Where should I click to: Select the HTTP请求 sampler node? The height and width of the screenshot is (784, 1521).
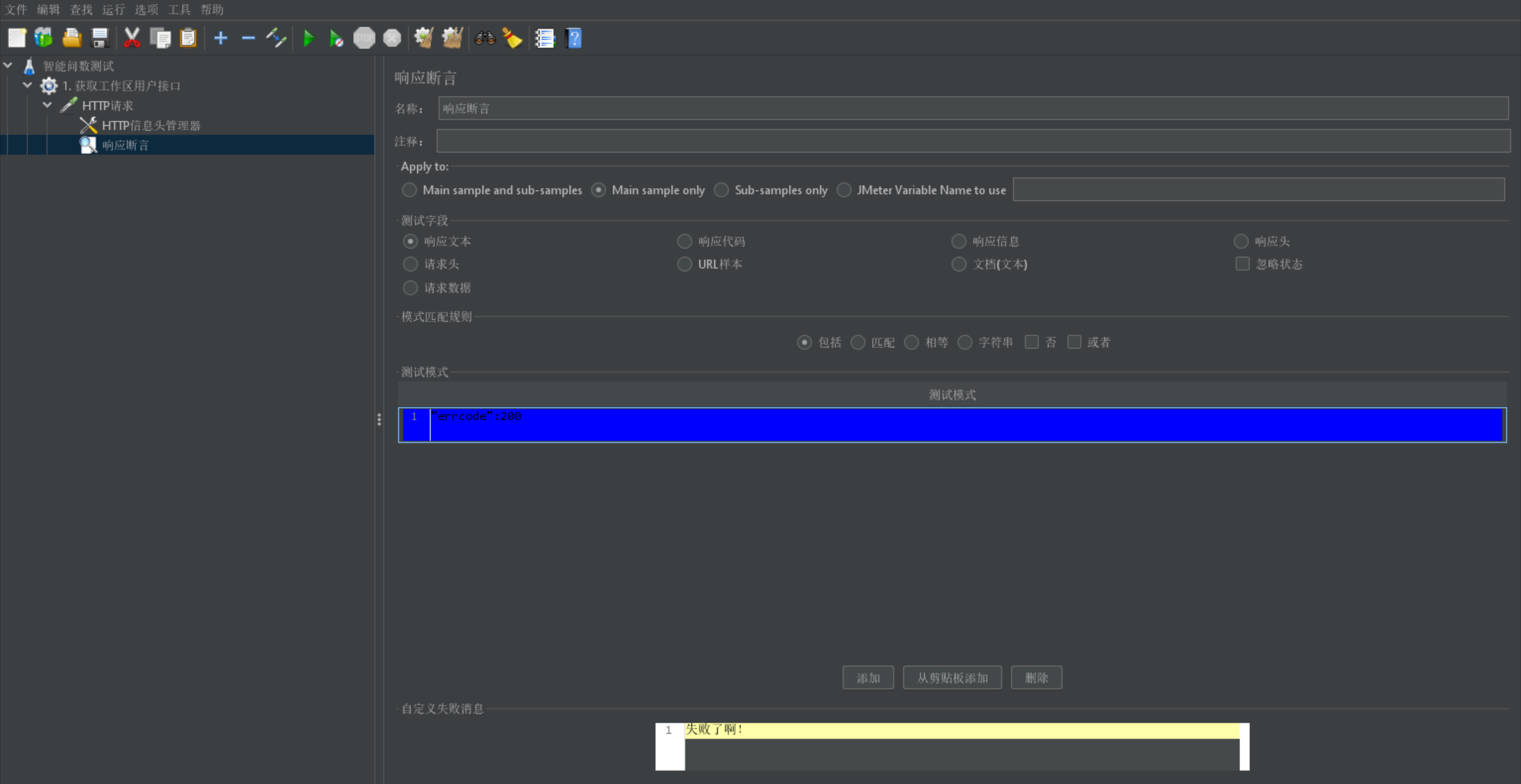(107, 106)
